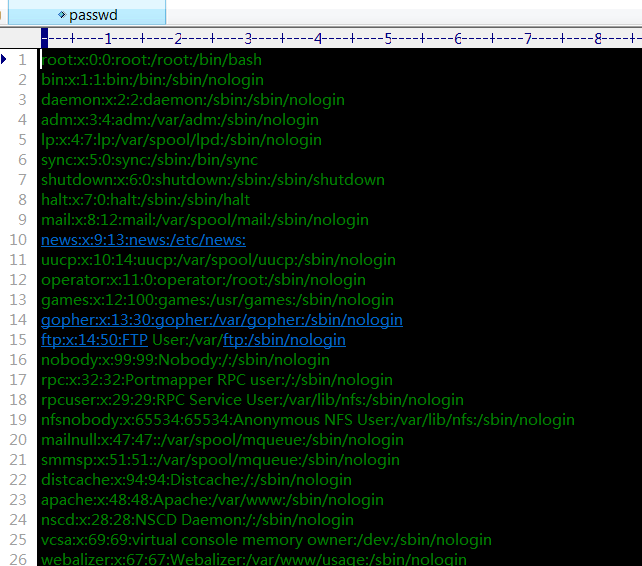Select line number 25 in the gutter
This screenshot has height=566, width=642.
coord(18,540)
